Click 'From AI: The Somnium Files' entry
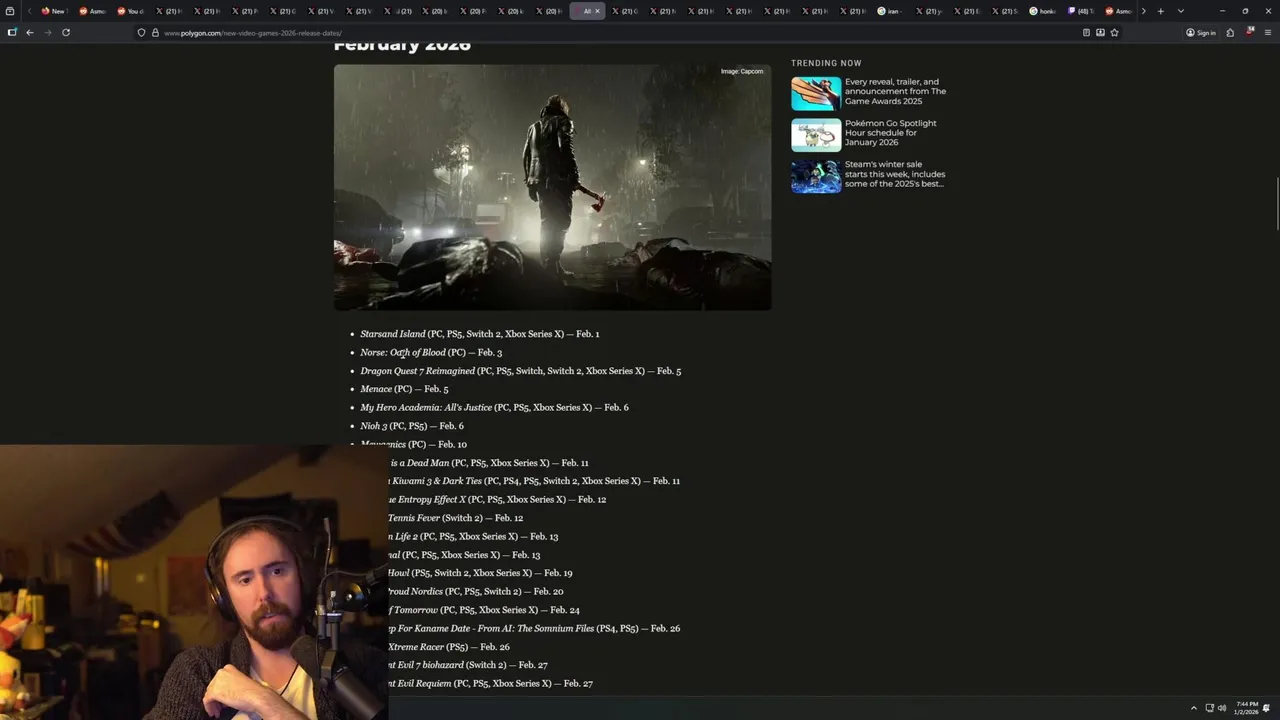Screen dimensions: 1280x720 click(534, 628)
